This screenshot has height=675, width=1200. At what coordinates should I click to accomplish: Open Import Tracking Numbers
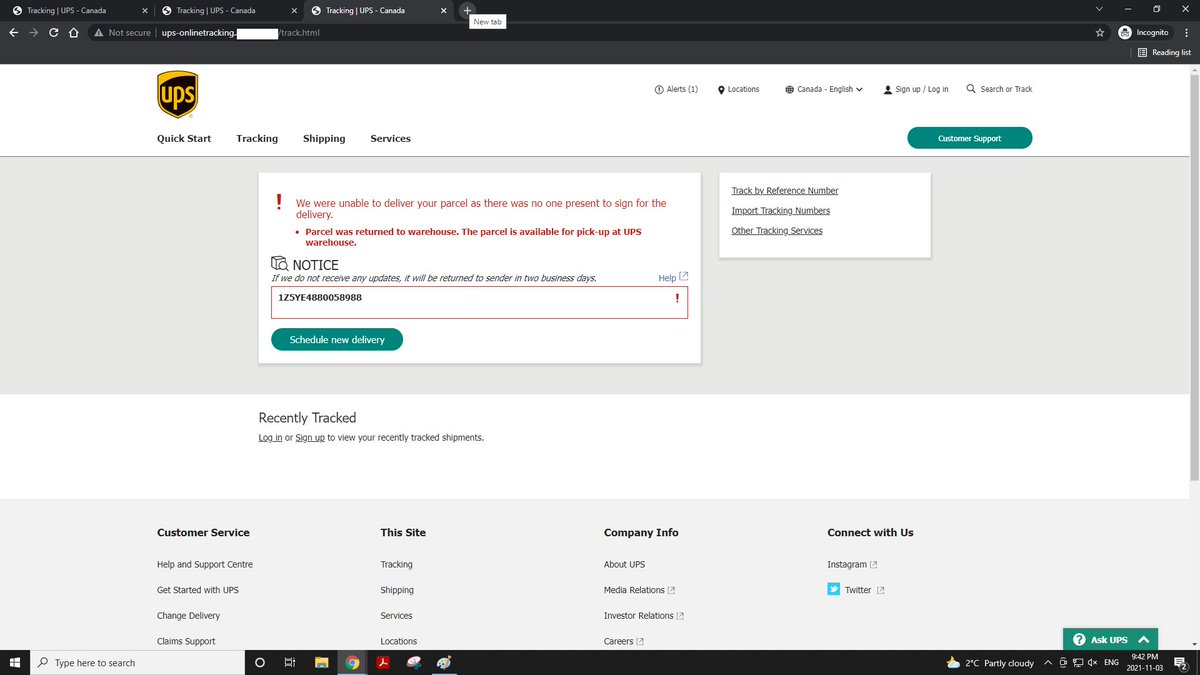781,210
